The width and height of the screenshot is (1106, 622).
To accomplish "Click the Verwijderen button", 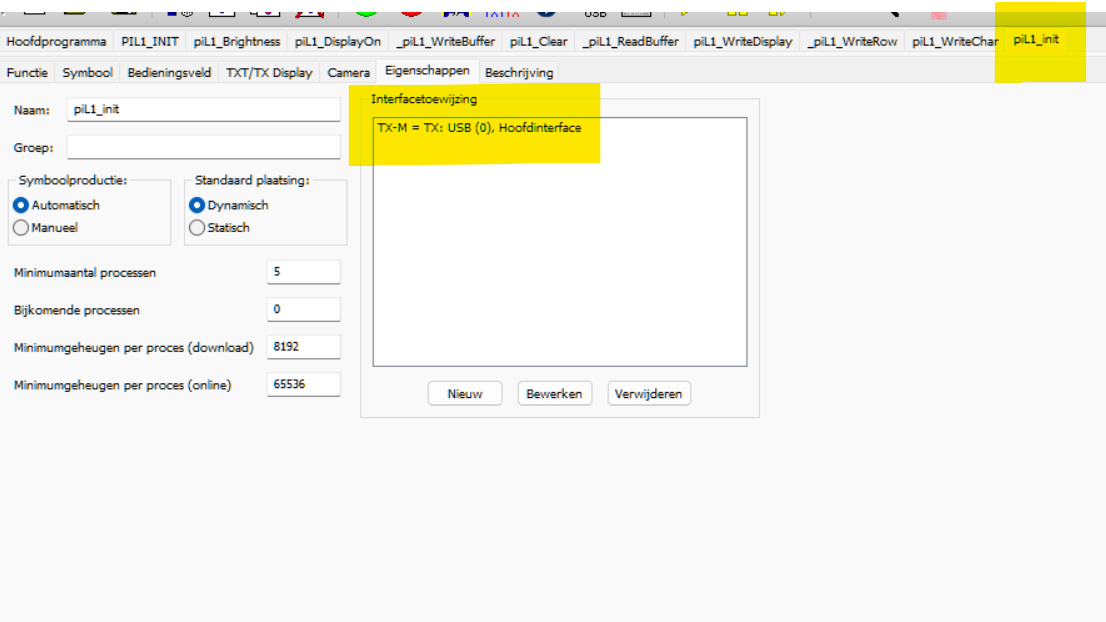I will [648, 394].
